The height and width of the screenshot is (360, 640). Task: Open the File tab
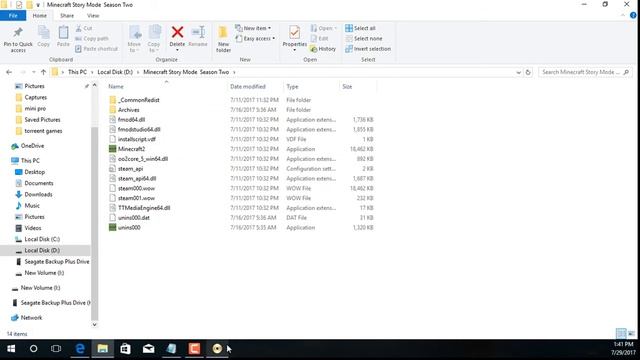[13, 16]
